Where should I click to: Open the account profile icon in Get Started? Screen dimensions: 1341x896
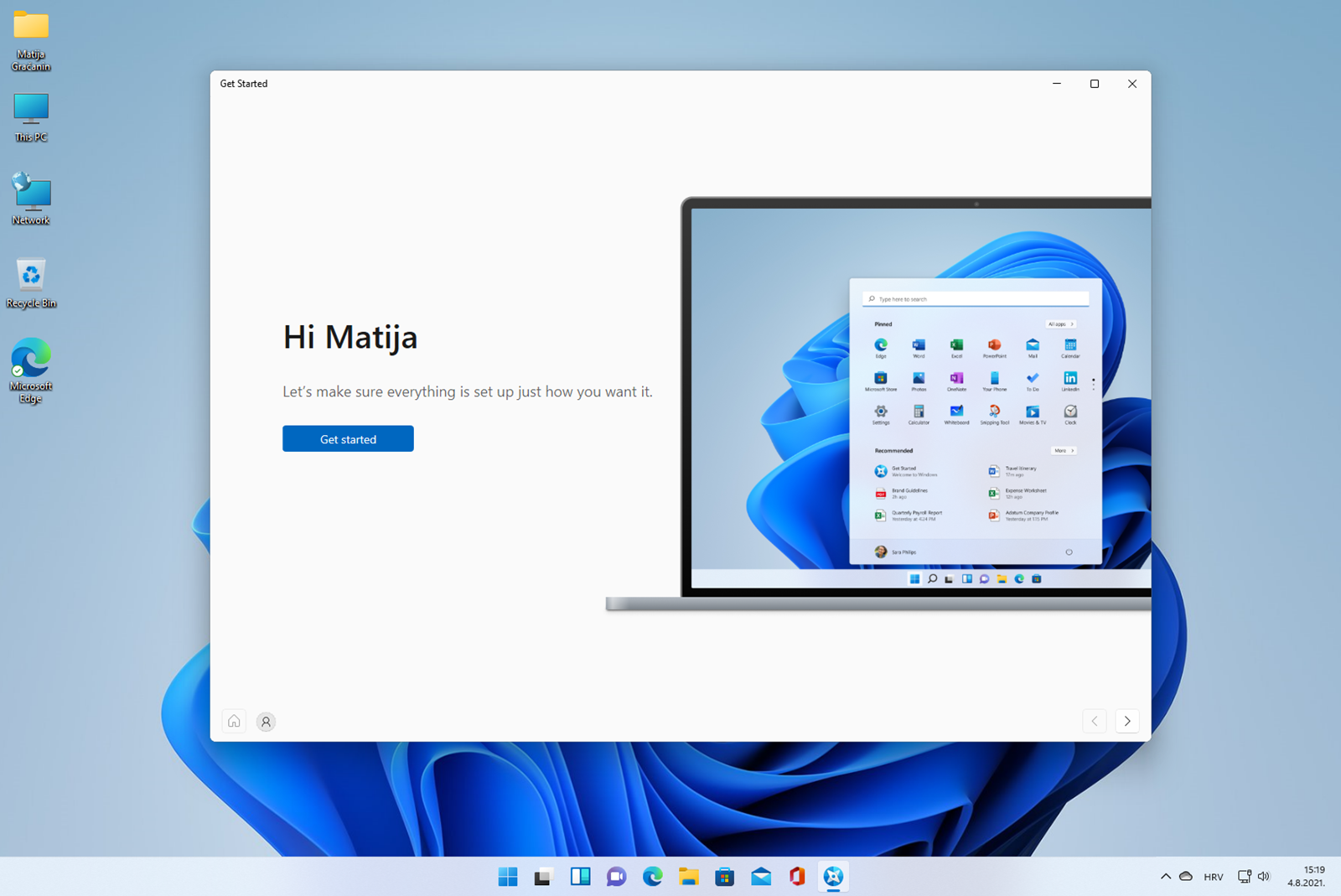point(266,722)
